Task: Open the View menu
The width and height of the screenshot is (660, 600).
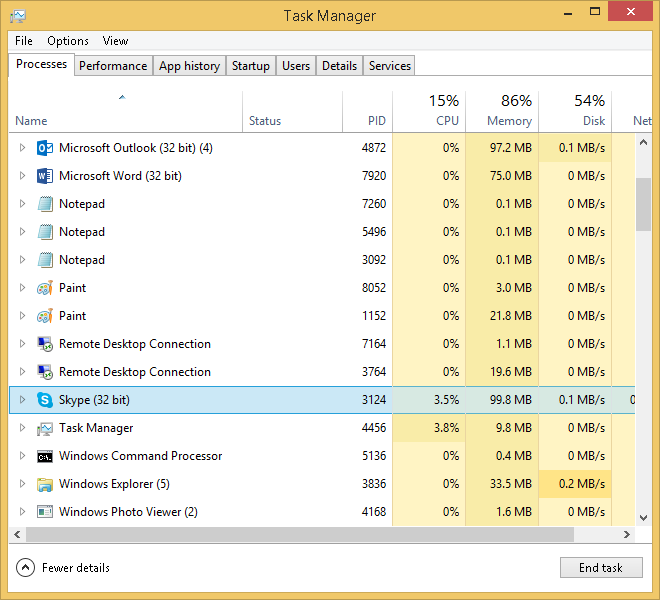Action: point(115,41)
